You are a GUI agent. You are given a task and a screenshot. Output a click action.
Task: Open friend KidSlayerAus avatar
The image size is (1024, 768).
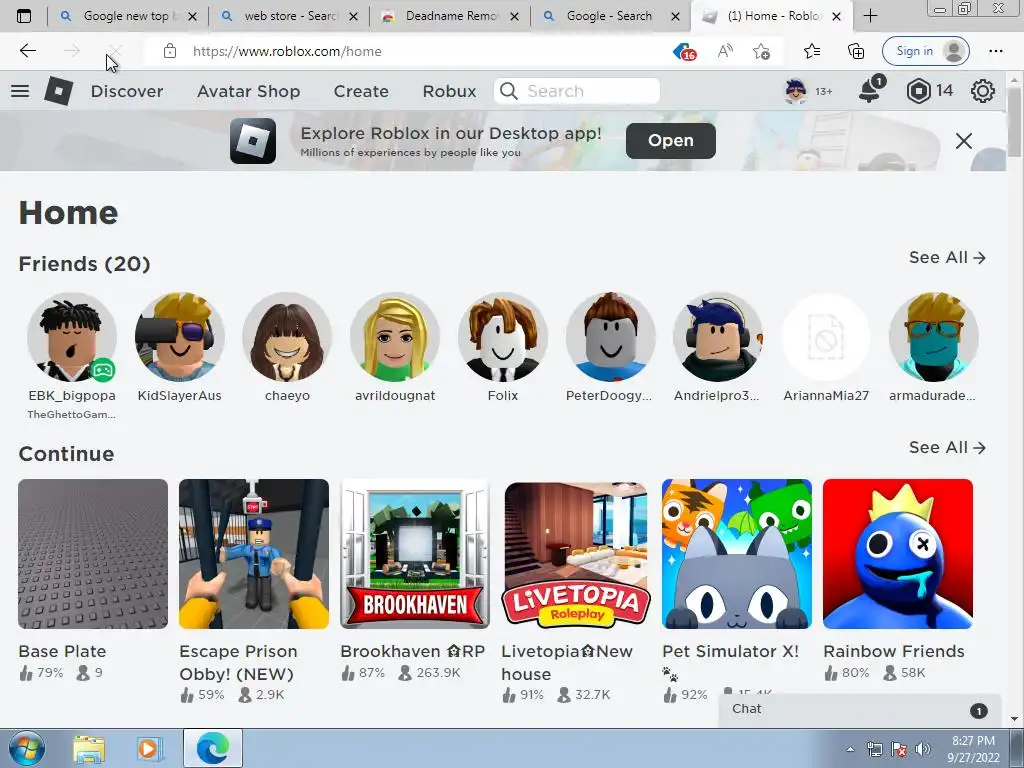pyautogui.click(x=180, y=337)
